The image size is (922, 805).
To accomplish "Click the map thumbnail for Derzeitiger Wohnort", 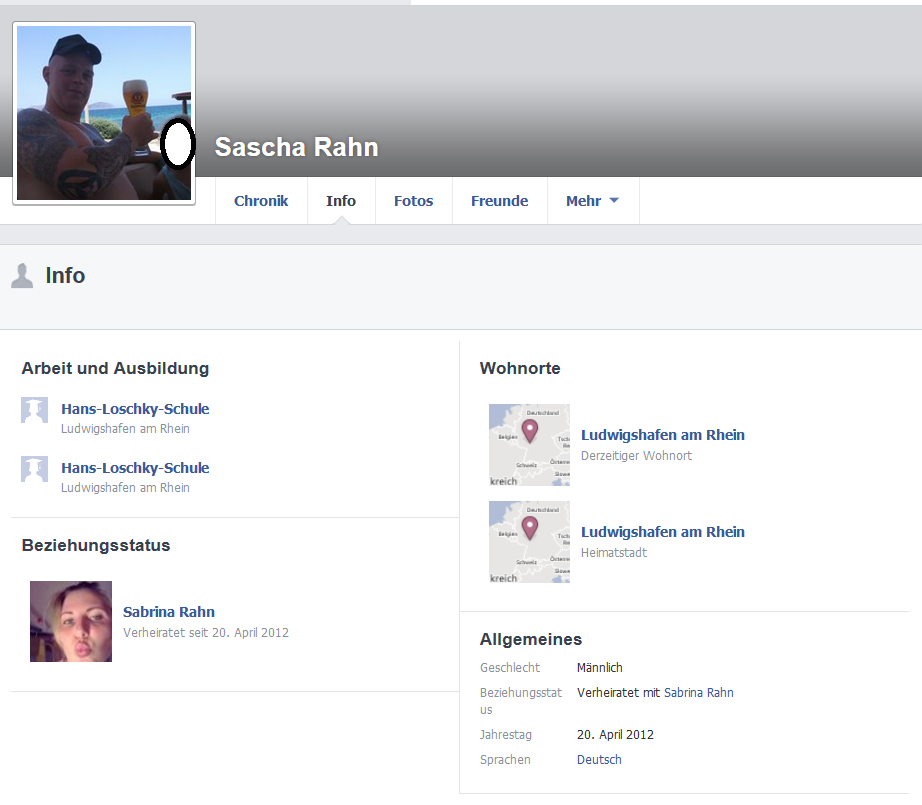I will [x=529, y=445].
